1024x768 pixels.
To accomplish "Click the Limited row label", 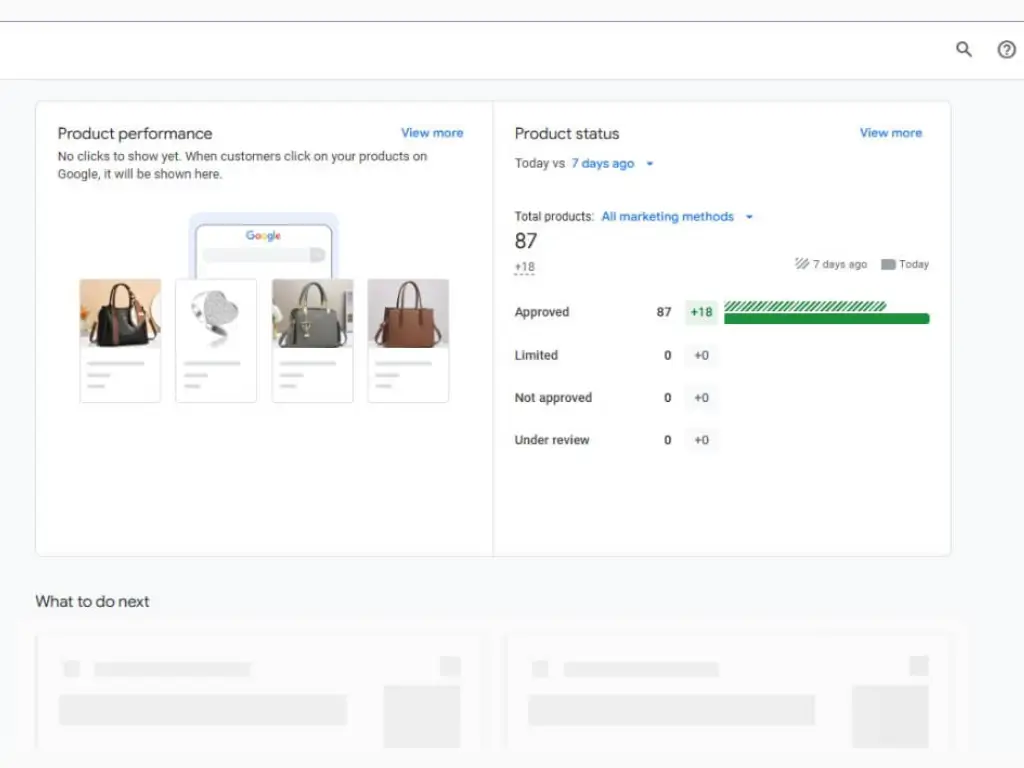I will point(536,355).
